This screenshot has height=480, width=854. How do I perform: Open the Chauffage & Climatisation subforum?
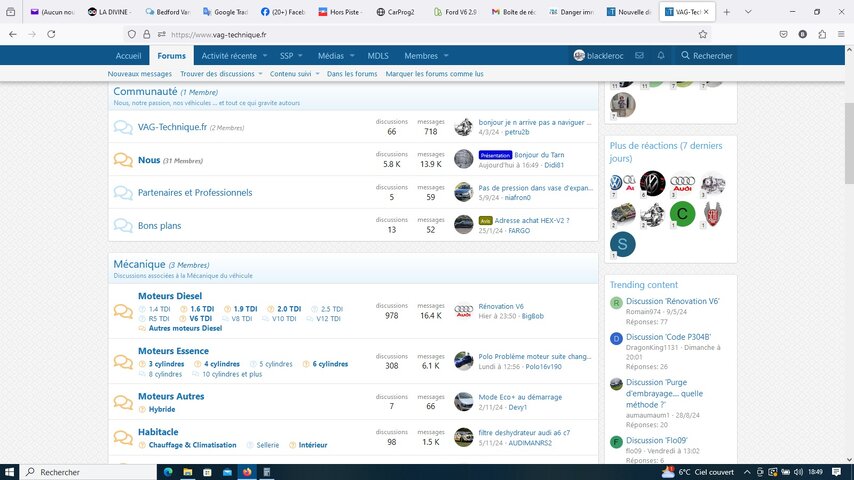click(x=192, y=445)
